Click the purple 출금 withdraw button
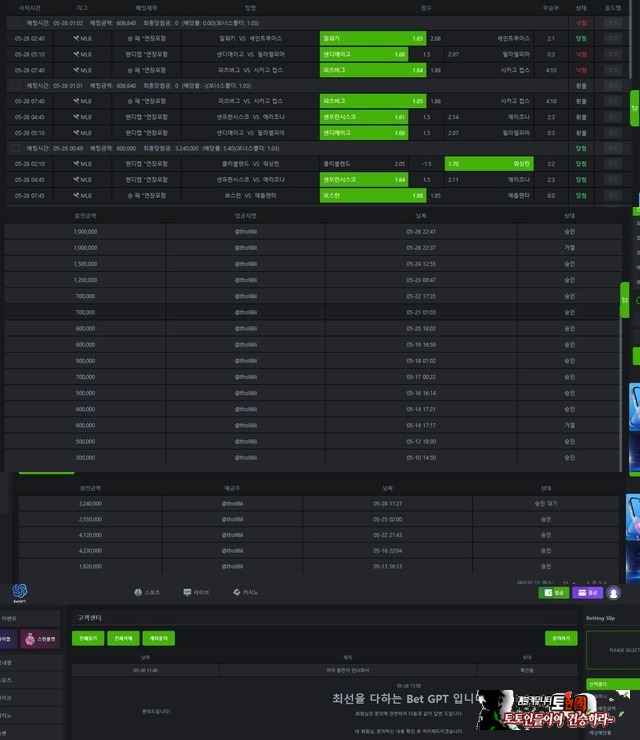The width and height of the screenshot is (640, 740). click(588, 593)
